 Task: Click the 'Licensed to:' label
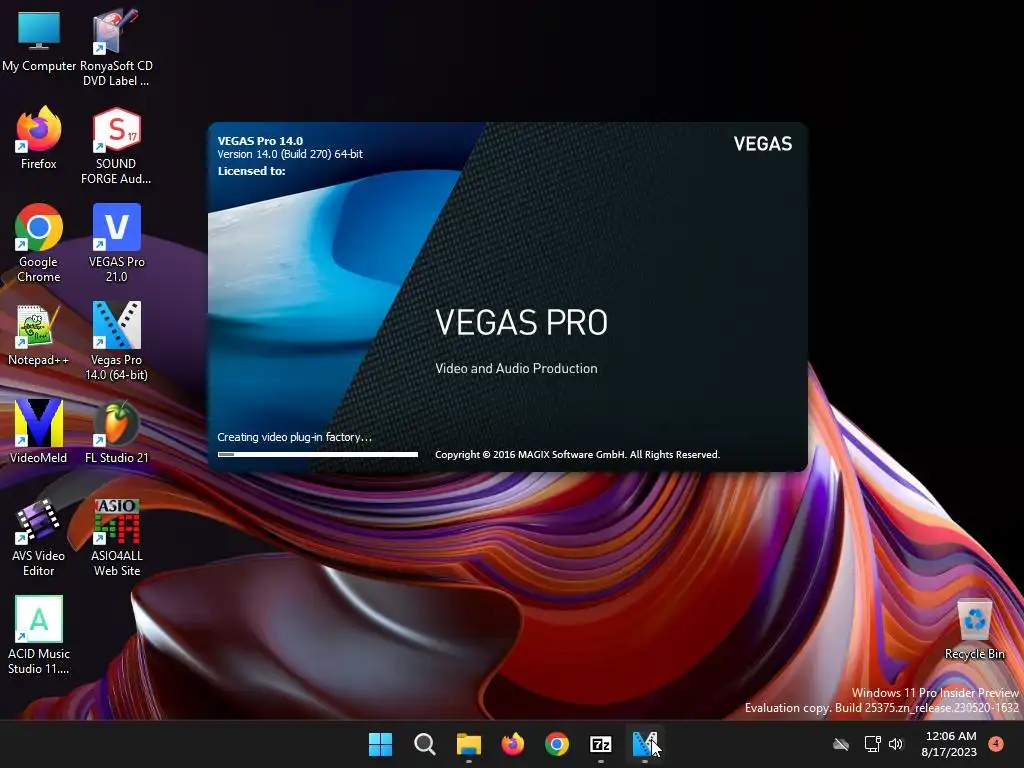coord(251,171)
